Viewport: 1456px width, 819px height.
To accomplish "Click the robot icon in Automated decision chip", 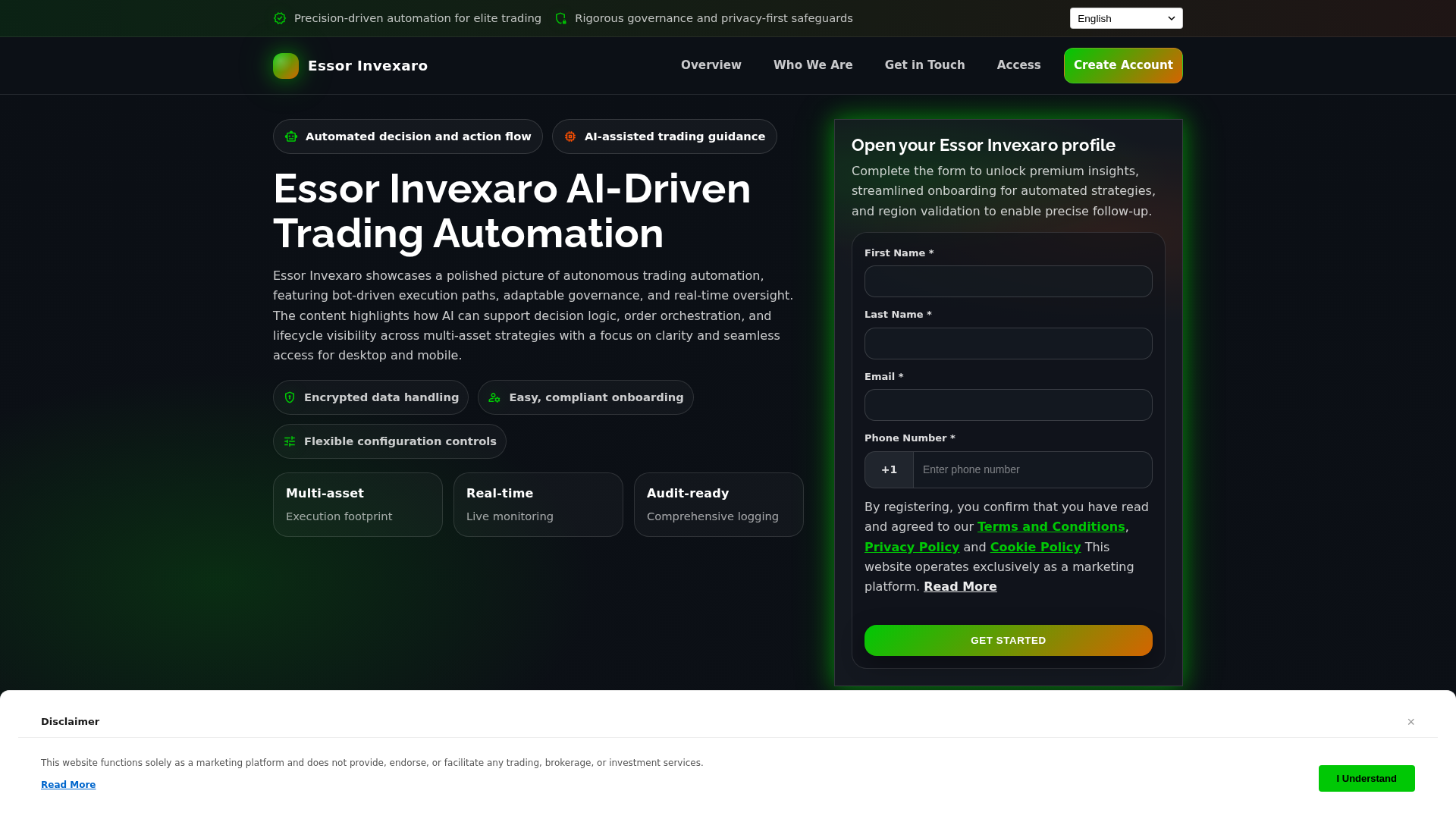I will coord(291,136).
